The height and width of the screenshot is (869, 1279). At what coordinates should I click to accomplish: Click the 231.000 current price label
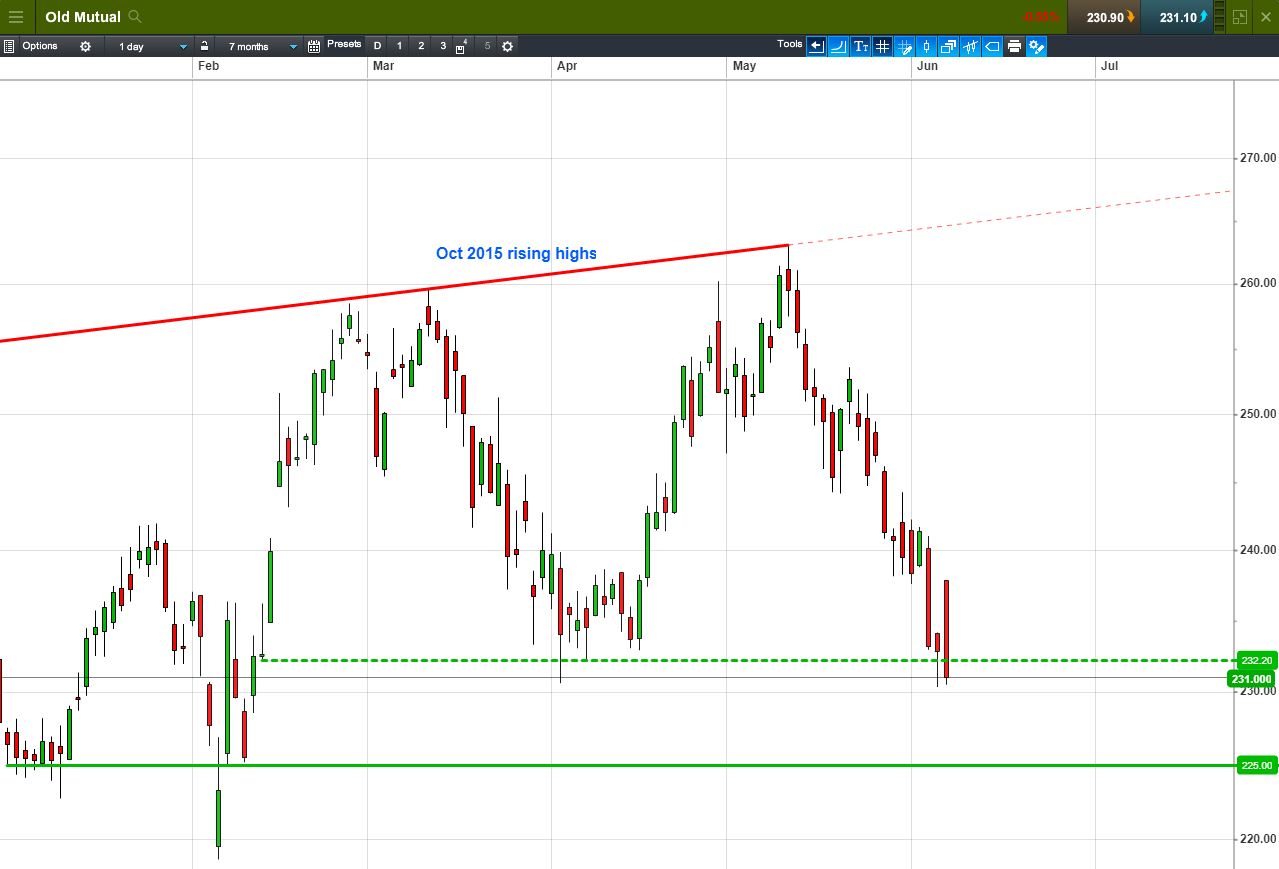[1252, 679]
